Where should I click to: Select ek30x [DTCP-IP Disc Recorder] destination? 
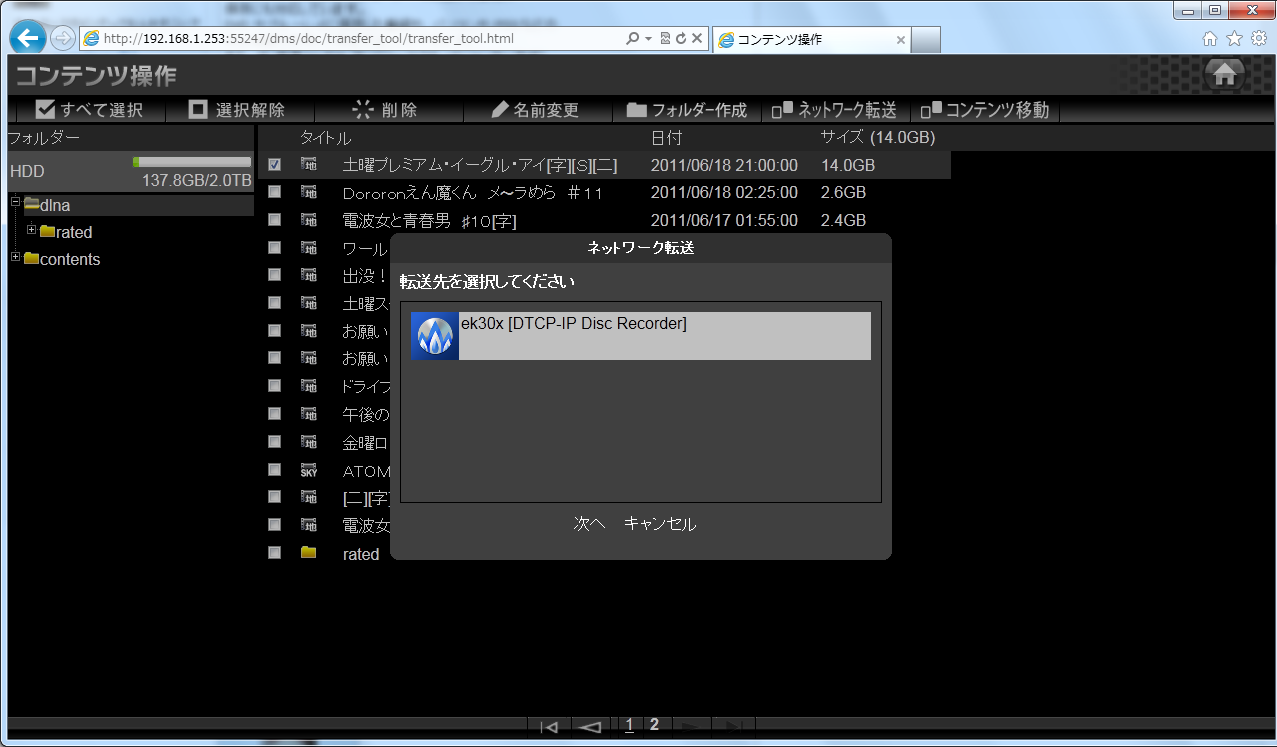point(641,336)
